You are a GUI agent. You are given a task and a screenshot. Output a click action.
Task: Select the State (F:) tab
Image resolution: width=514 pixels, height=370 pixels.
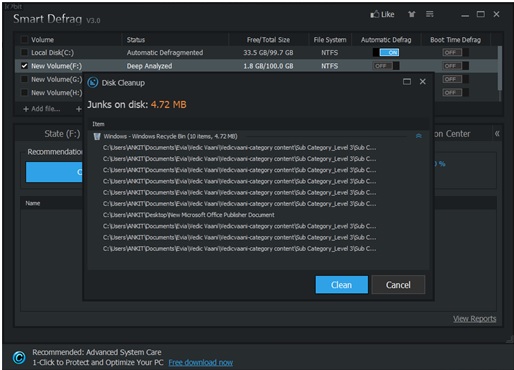click(62, 134)
